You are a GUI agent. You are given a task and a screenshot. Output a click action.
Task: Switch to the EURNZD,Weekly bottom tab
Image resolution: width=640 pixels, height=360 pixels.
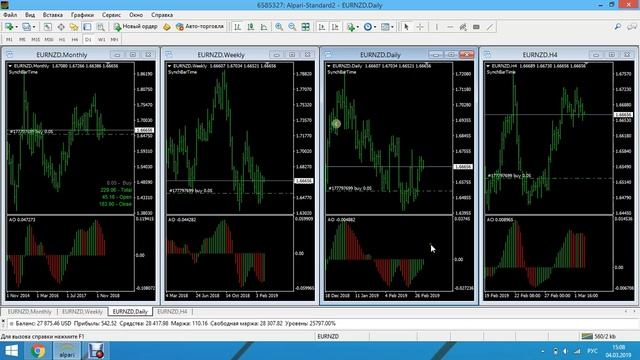[x=82, y=311]
